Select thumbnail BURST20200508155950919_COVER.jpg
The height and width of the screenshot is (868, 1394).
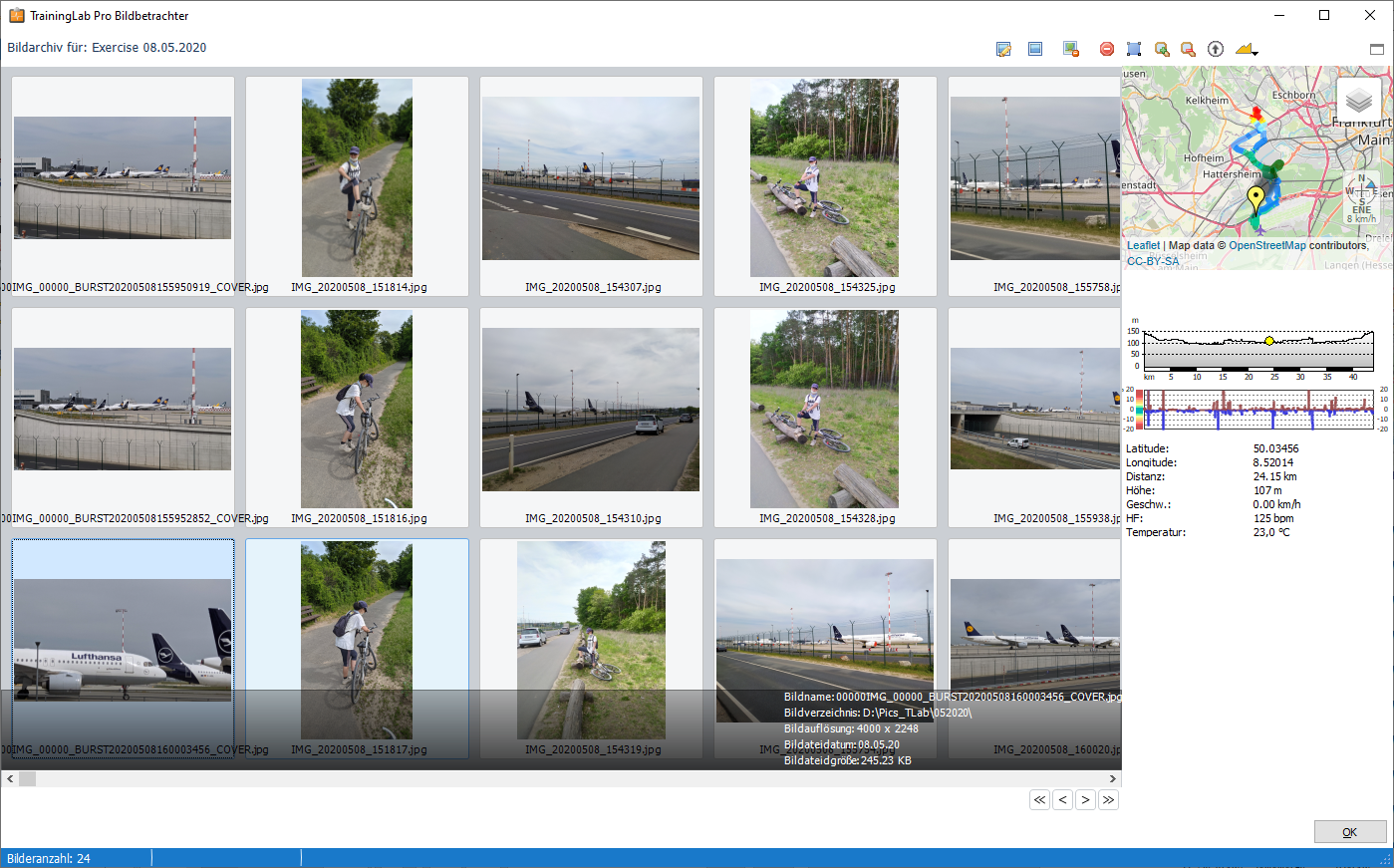123,186
